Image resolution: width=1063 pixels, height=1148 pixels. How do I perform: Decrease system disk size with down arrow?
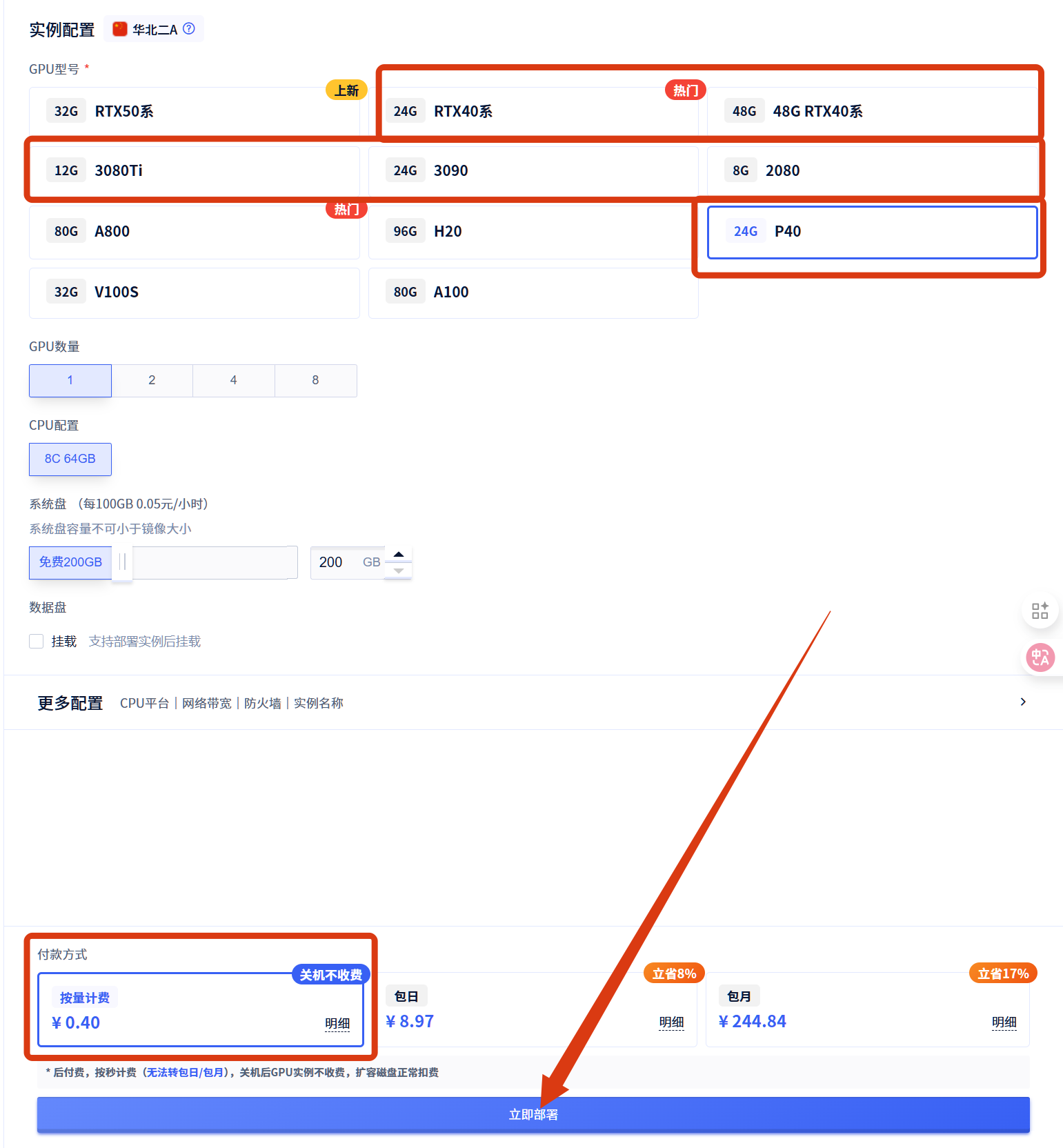[x=398, y=571]
